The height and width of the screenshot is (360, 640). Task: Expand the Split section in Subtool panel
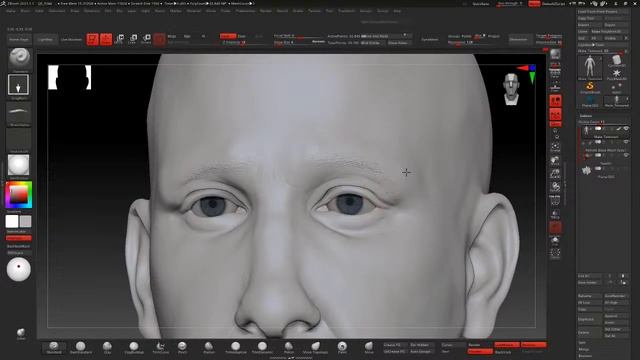[x=582, y=342]
